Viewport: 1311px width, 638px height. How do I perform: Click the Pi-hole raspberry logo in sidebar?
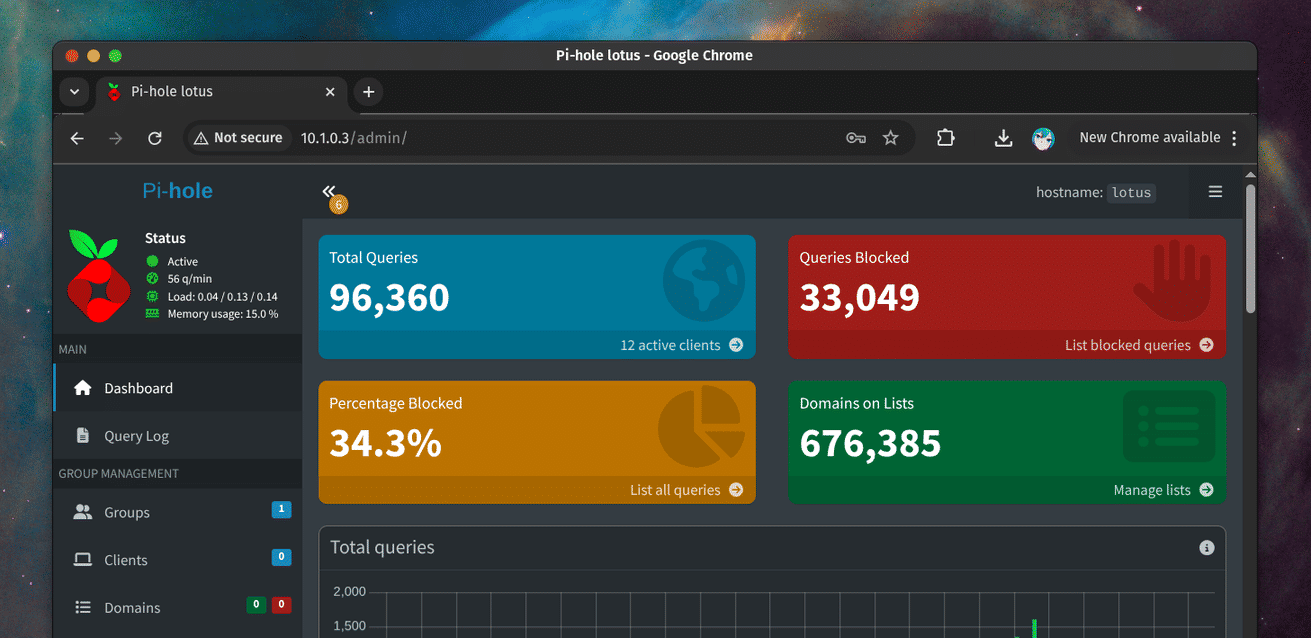click(99, 275)
